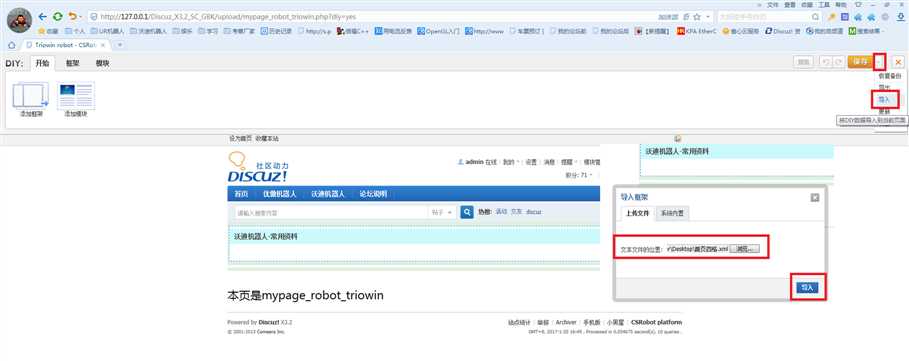Click the 首页 navigation link
The width and height of the screenshot is (909, 361).
pos(241,194)
